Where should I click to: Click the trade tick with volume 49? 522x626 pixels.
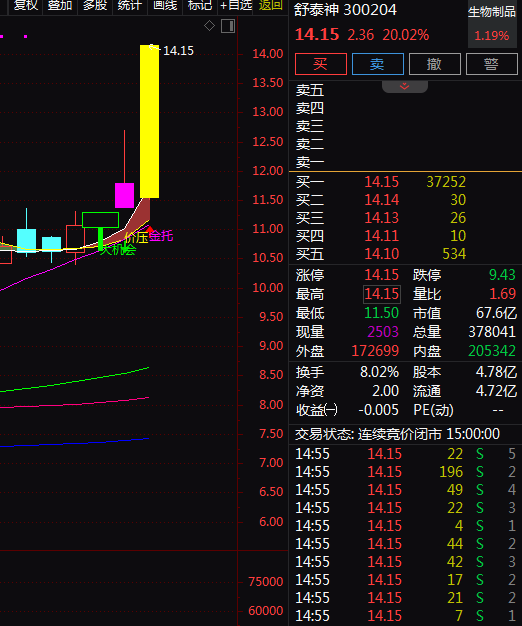405,490
